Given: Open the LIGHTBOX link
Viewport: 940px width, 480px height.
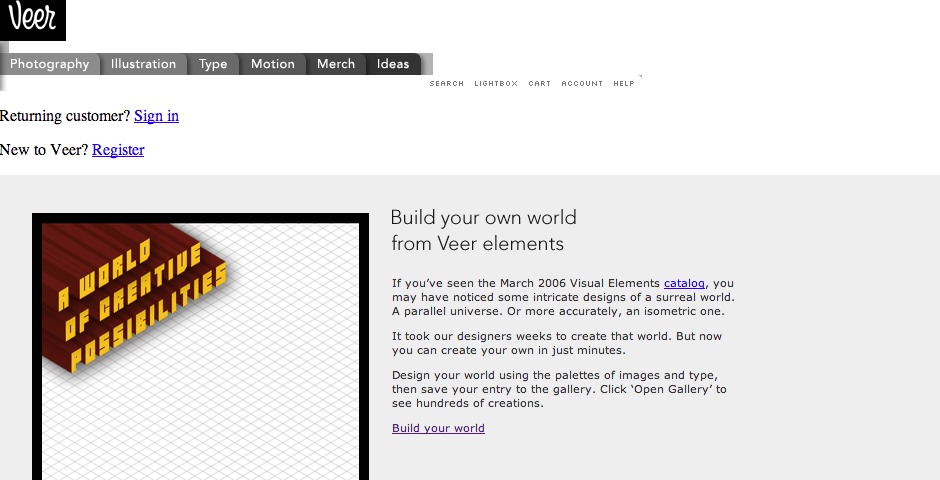Looking at the screenshot, I should 496,83.
